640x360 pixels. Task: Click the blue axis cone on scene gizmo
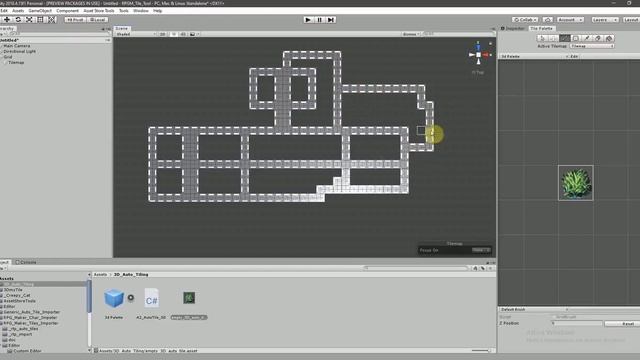pos(478,47)
